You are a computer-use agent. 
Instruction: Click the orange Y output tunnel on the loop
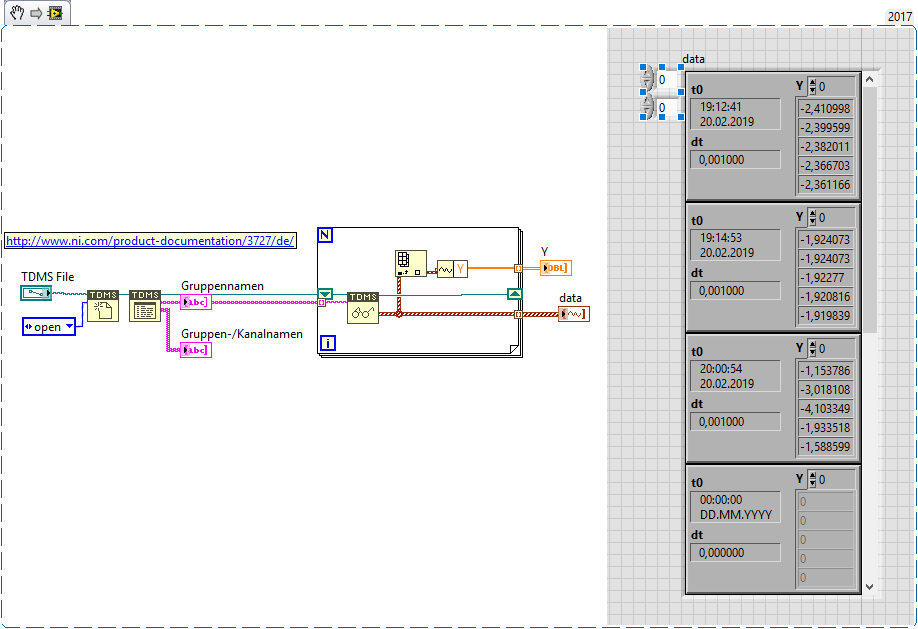(x=518, y=268)
